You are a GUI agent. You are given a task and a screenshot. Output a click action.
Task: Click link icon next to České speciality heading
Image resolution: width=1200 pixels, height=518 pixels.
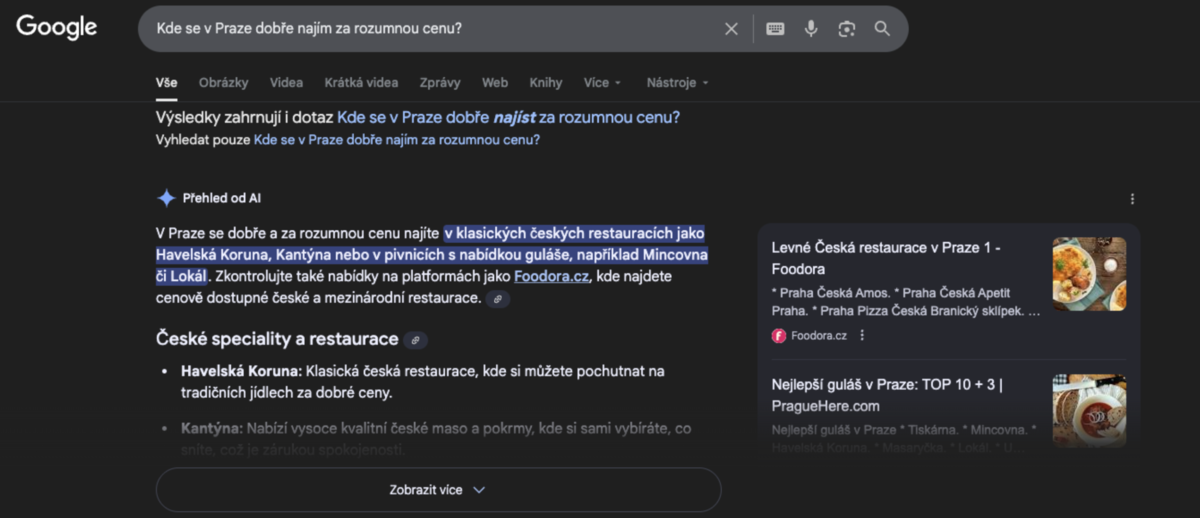416,340
